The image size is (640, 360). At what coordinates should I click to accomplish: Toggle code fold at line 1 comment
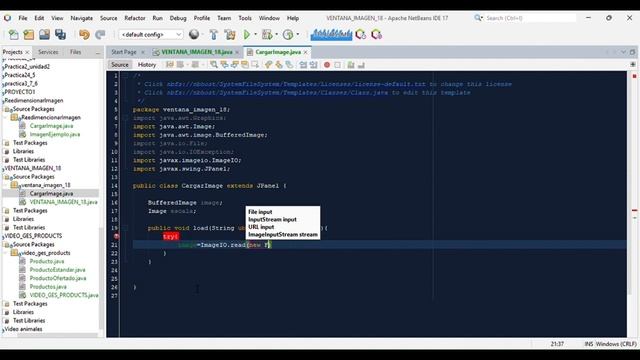click(x=126, y=76)
